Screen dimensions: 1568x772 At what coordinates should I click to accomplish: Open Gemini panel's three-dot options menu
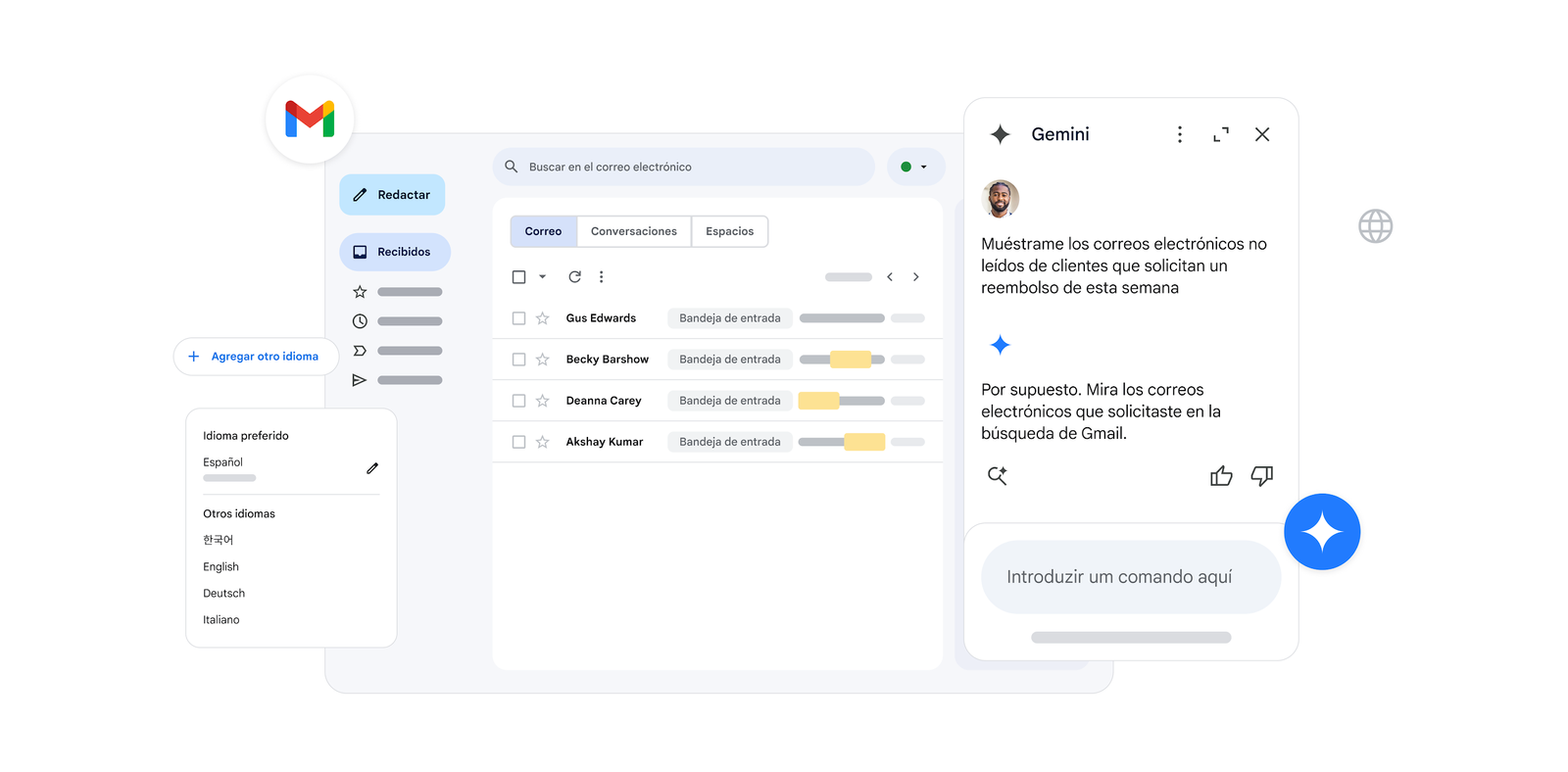click(x=1179, y=134)
